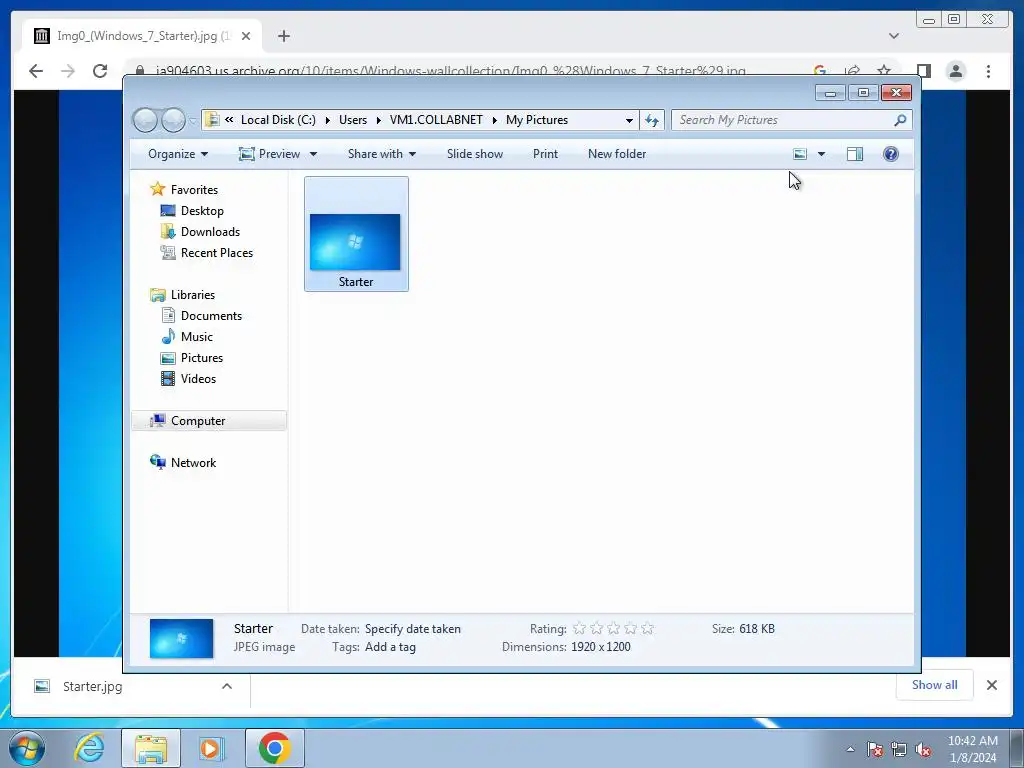Reload the Chrome page
Screen dimensions: 1024x768
click(x=100, y=71)
